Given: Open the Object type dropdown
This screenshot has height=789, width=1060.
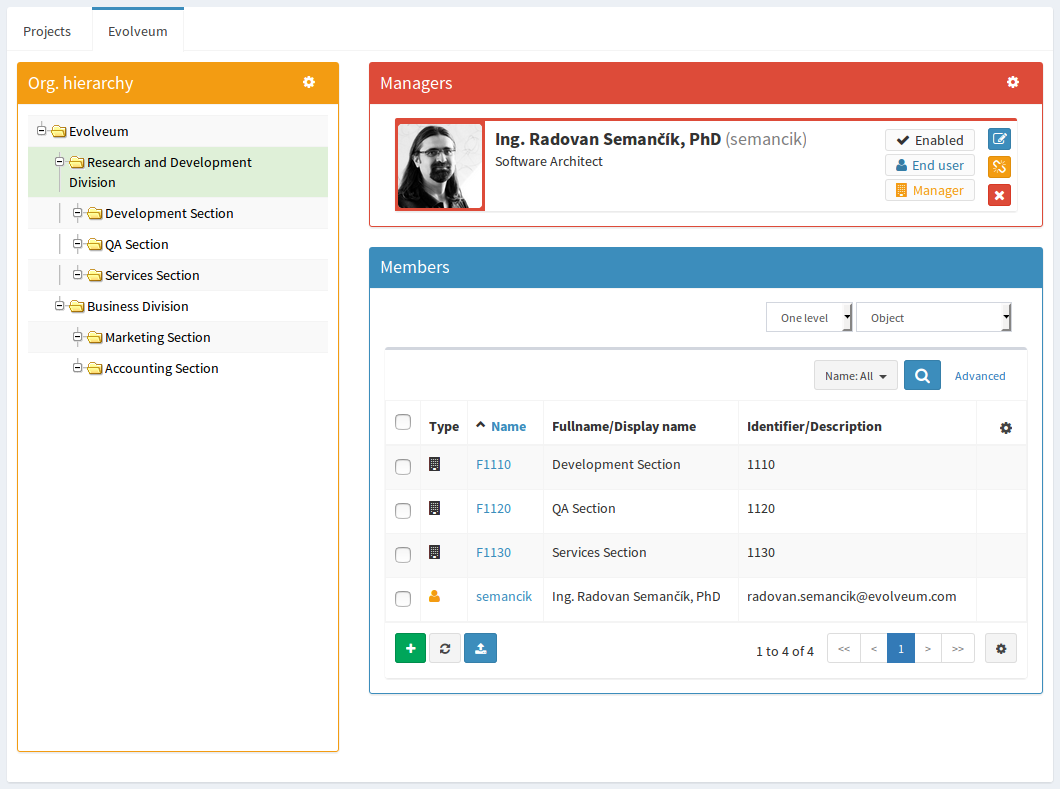Looking at the screenshot, I should 934,317.
